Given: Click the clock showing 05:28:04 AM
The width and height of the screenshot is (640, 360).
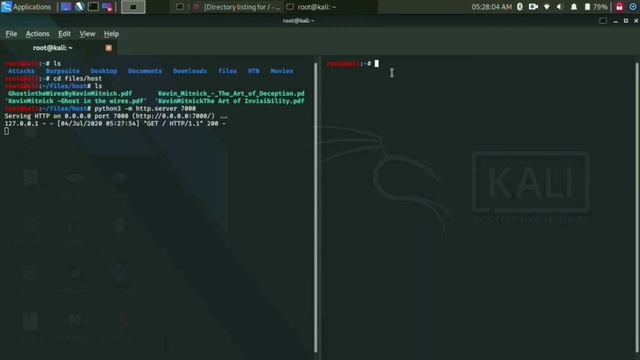Looking at the screenshot, I should [491, 7].
